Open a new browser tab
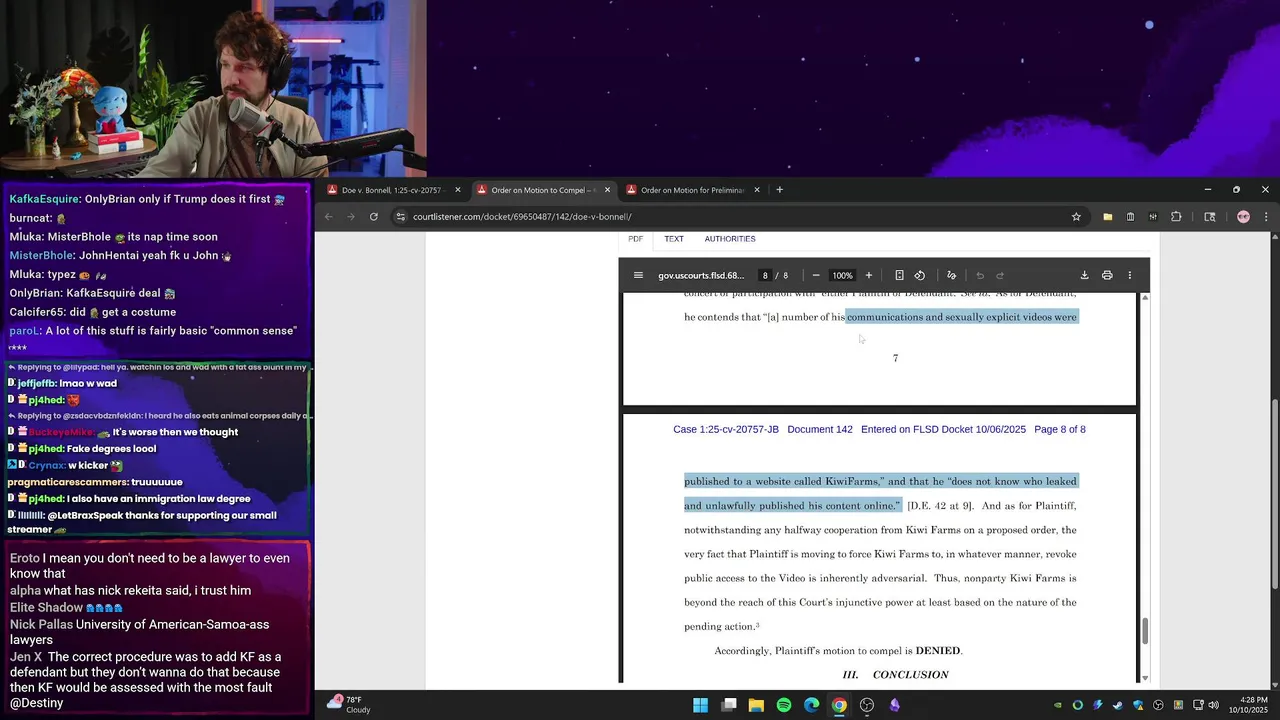The width and height of the screenshot is (1280, 720). point(779,190)
